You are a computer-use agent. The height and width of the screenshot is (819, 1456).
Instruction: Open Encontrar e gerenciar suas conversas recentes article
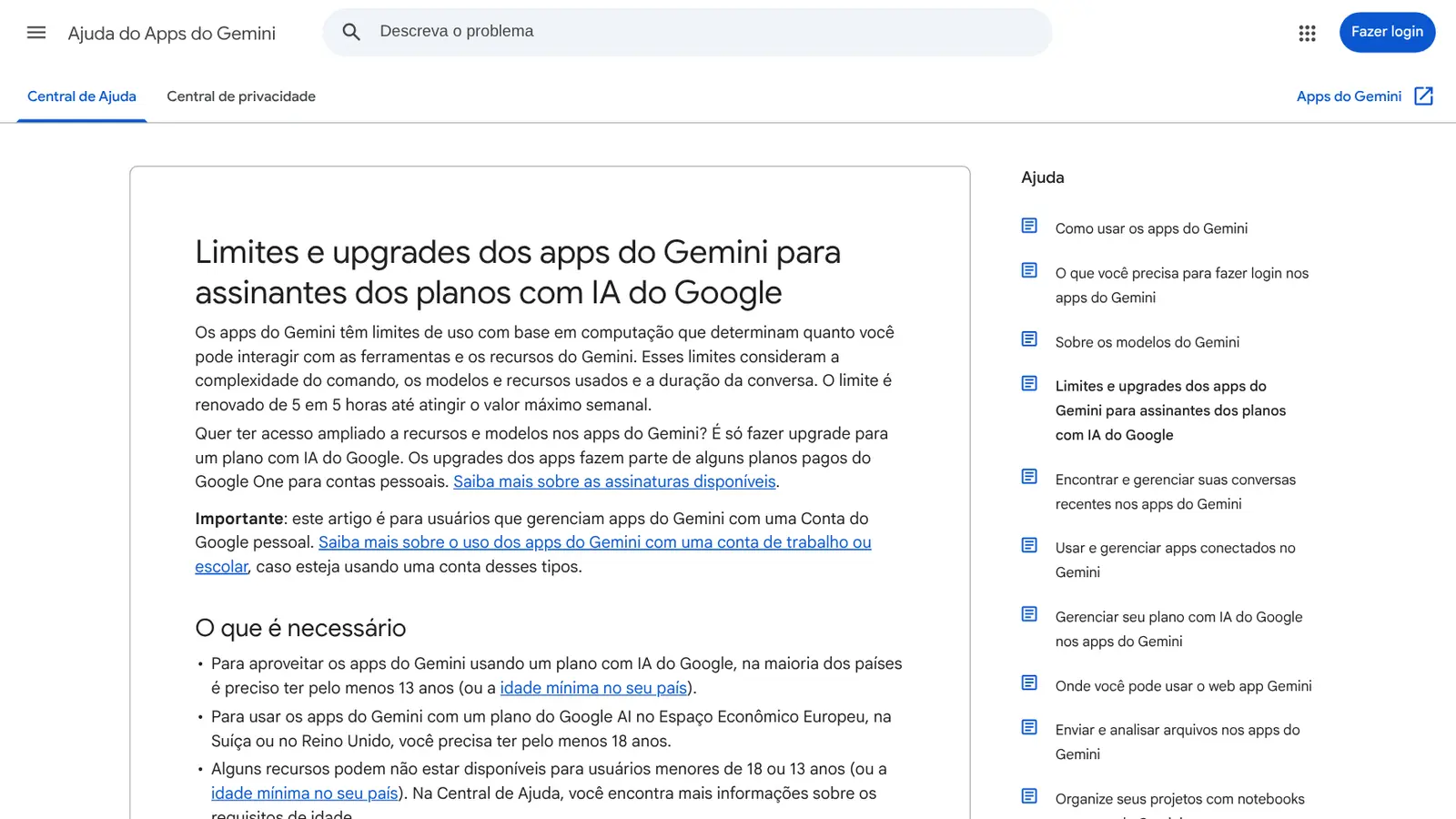[x=1176, y=492]
